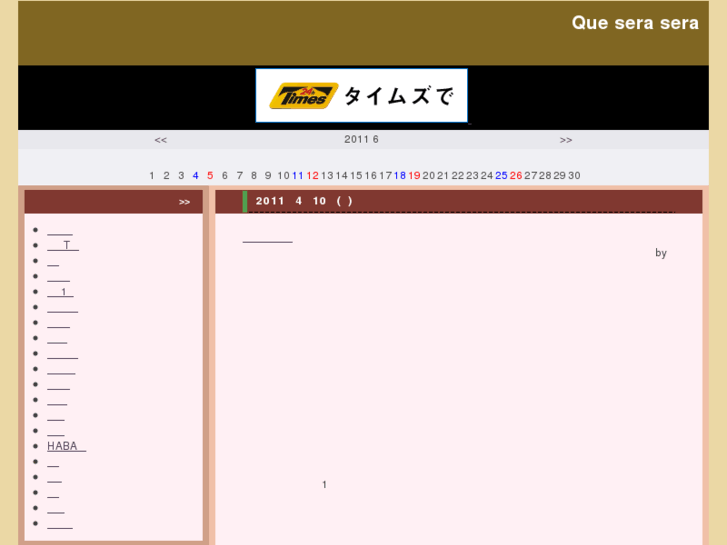The image size is (727, 545).
Task: Select day 7 in calendar strip
Action: [x=240, y=176]
